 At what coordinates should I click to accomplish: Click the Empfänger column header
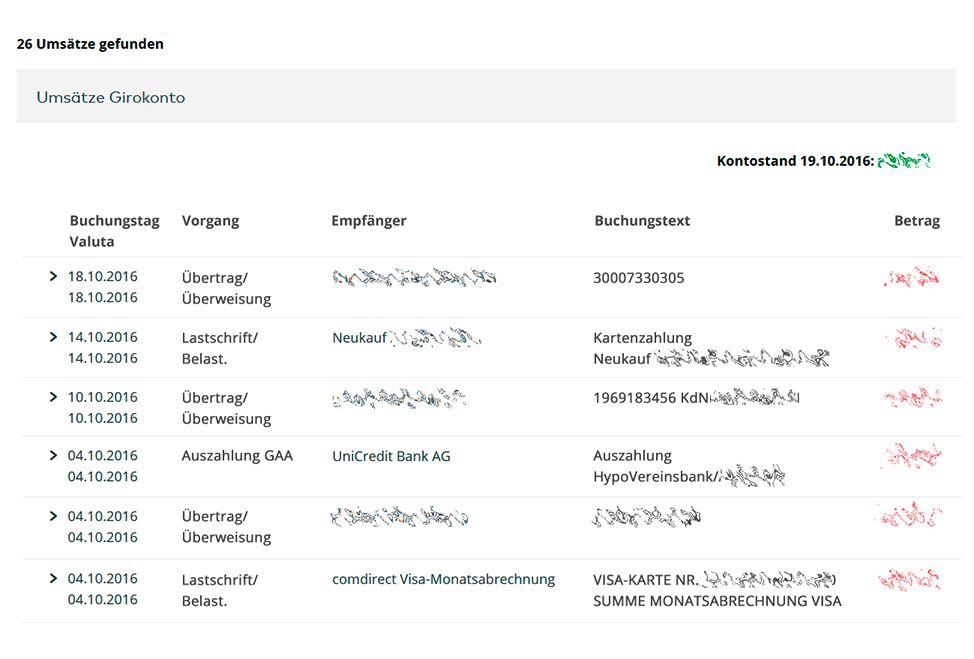tap(368, 221)
